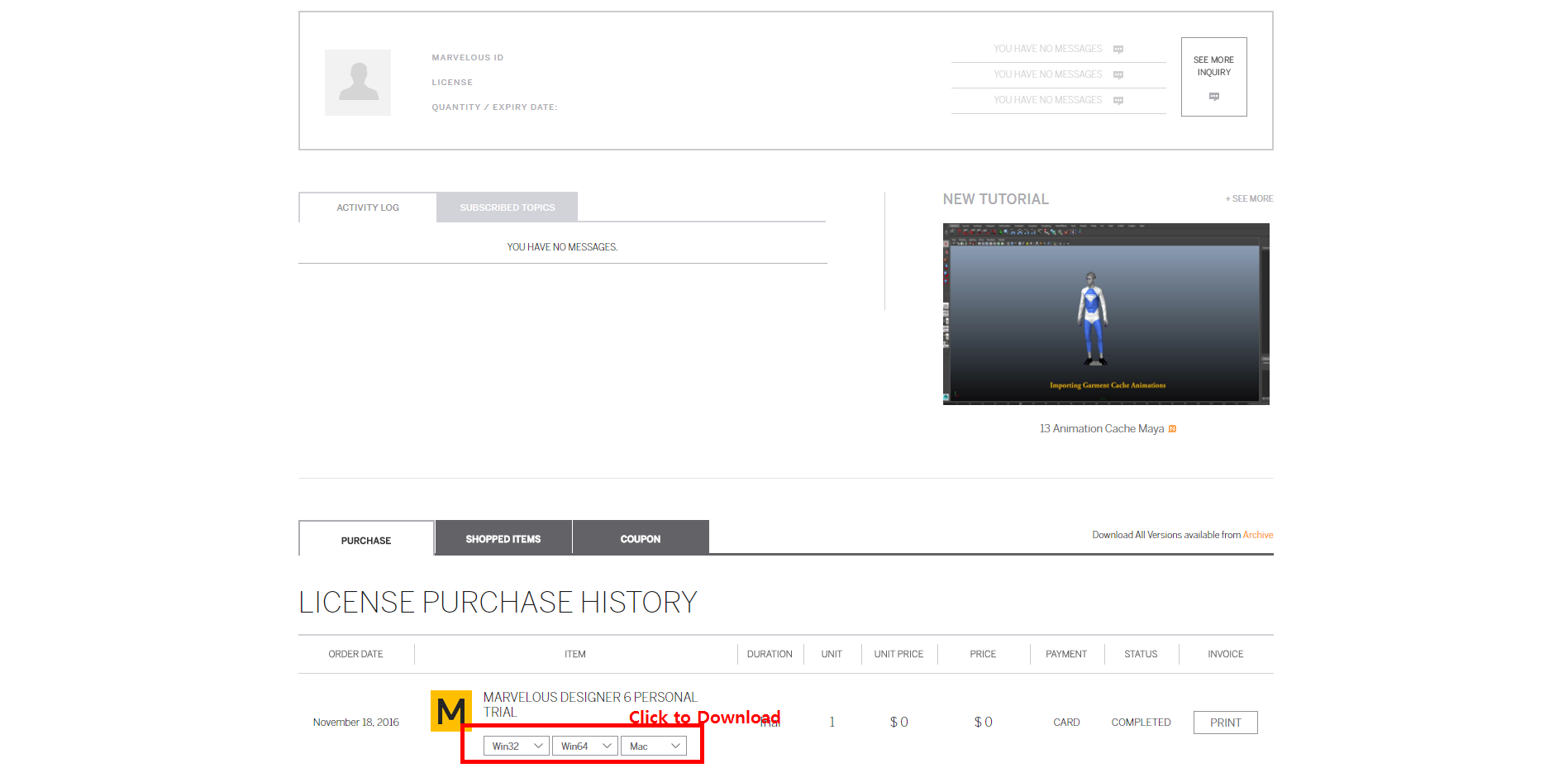The image size is (1568, 768).
Task: Switch to Subscribed Topics tab
Action: tap(508, 208)
